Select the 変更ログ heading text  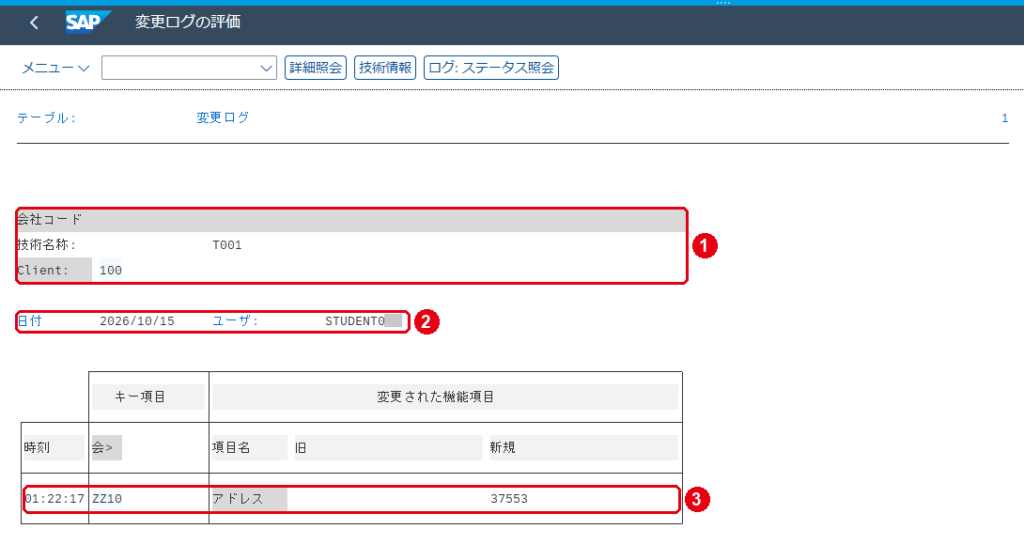tap(223, 117)
